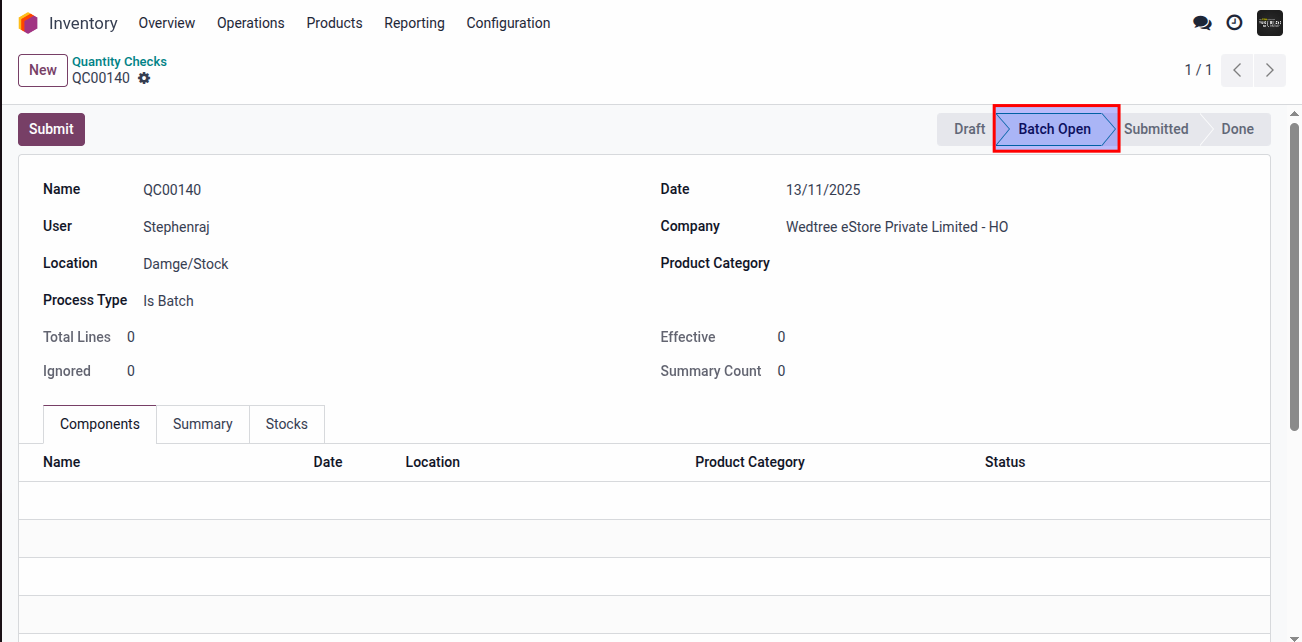Click the Odoo Inventory app logo icon
Screen dimensions: 1302x642
(x=28, y=23)
